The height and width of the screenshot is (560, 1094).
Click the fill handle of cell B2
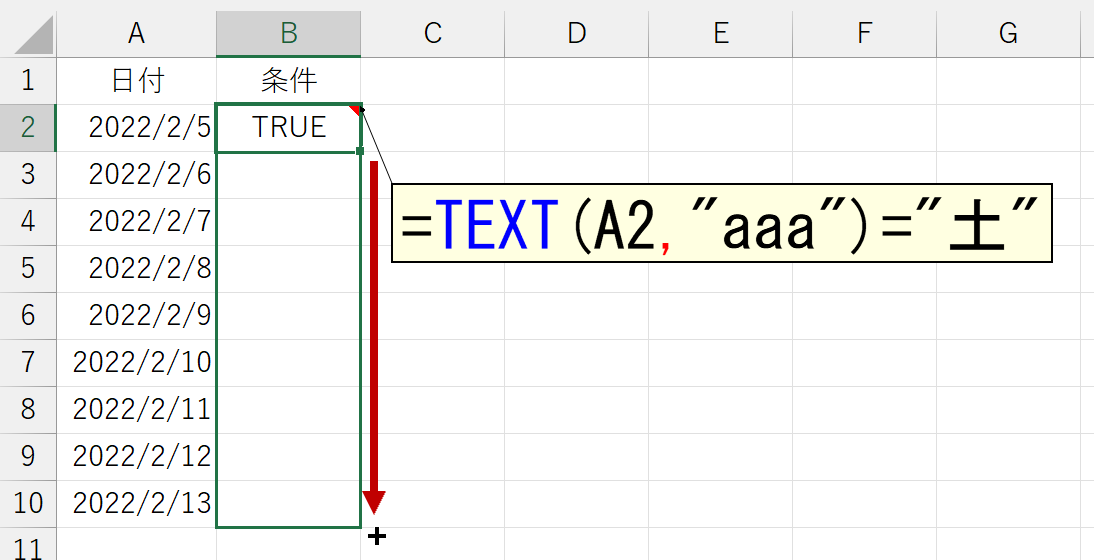point(360,151)
